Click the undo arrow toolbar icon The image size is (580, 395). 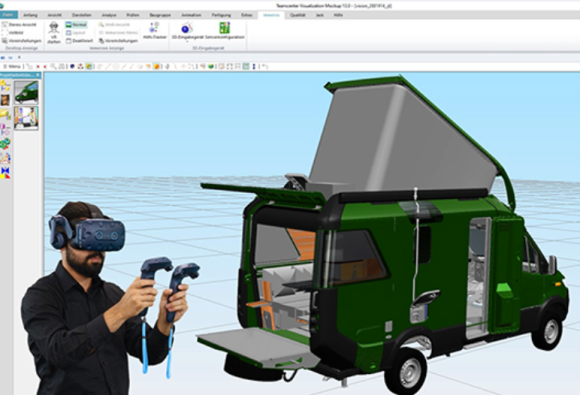click(265, 67)
